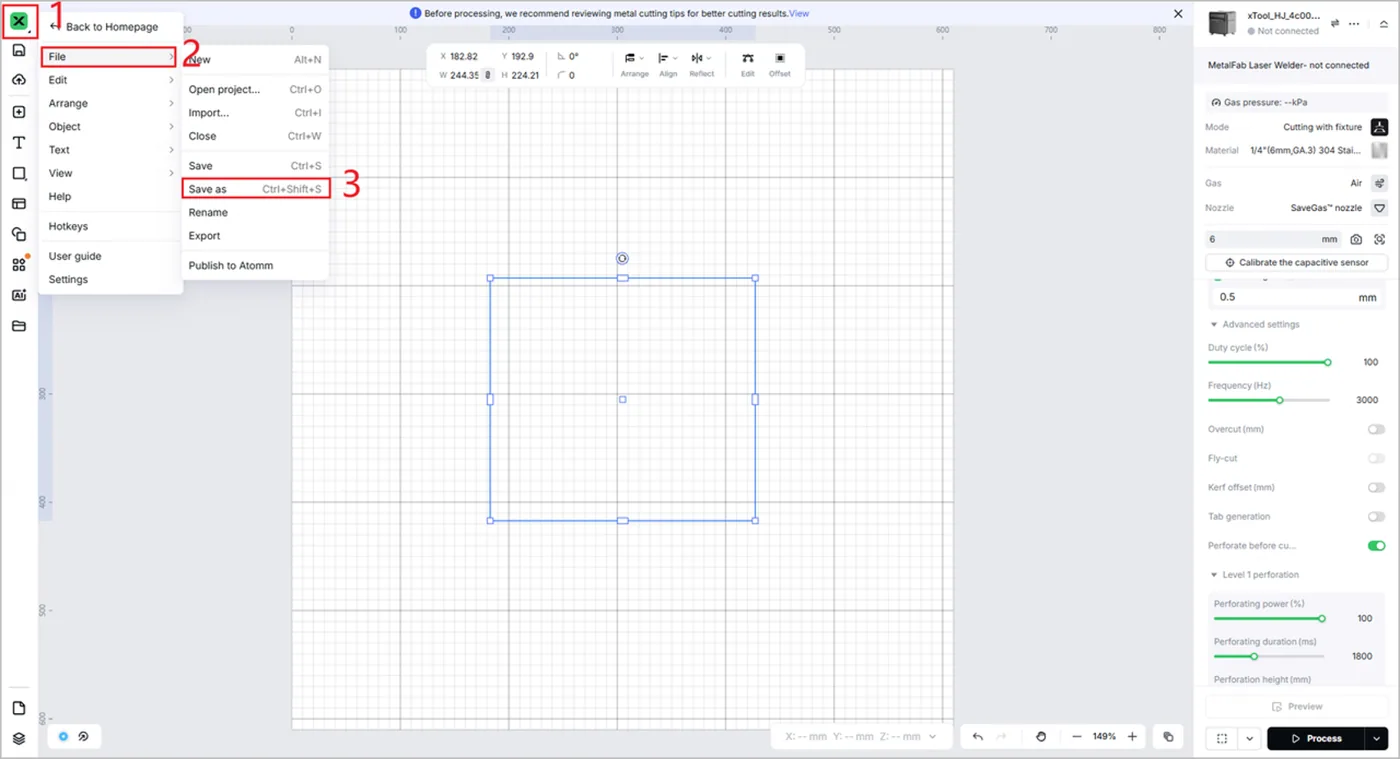Open the Arrange dropdown in top toolbar
1400x759 pixels.
coord(634,65)
